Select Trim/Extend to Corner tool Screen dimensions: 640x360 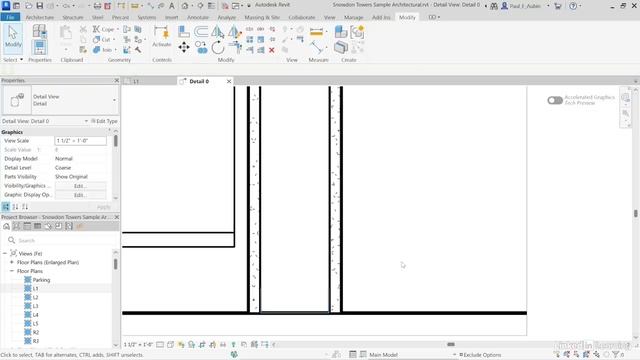point(235,47)
